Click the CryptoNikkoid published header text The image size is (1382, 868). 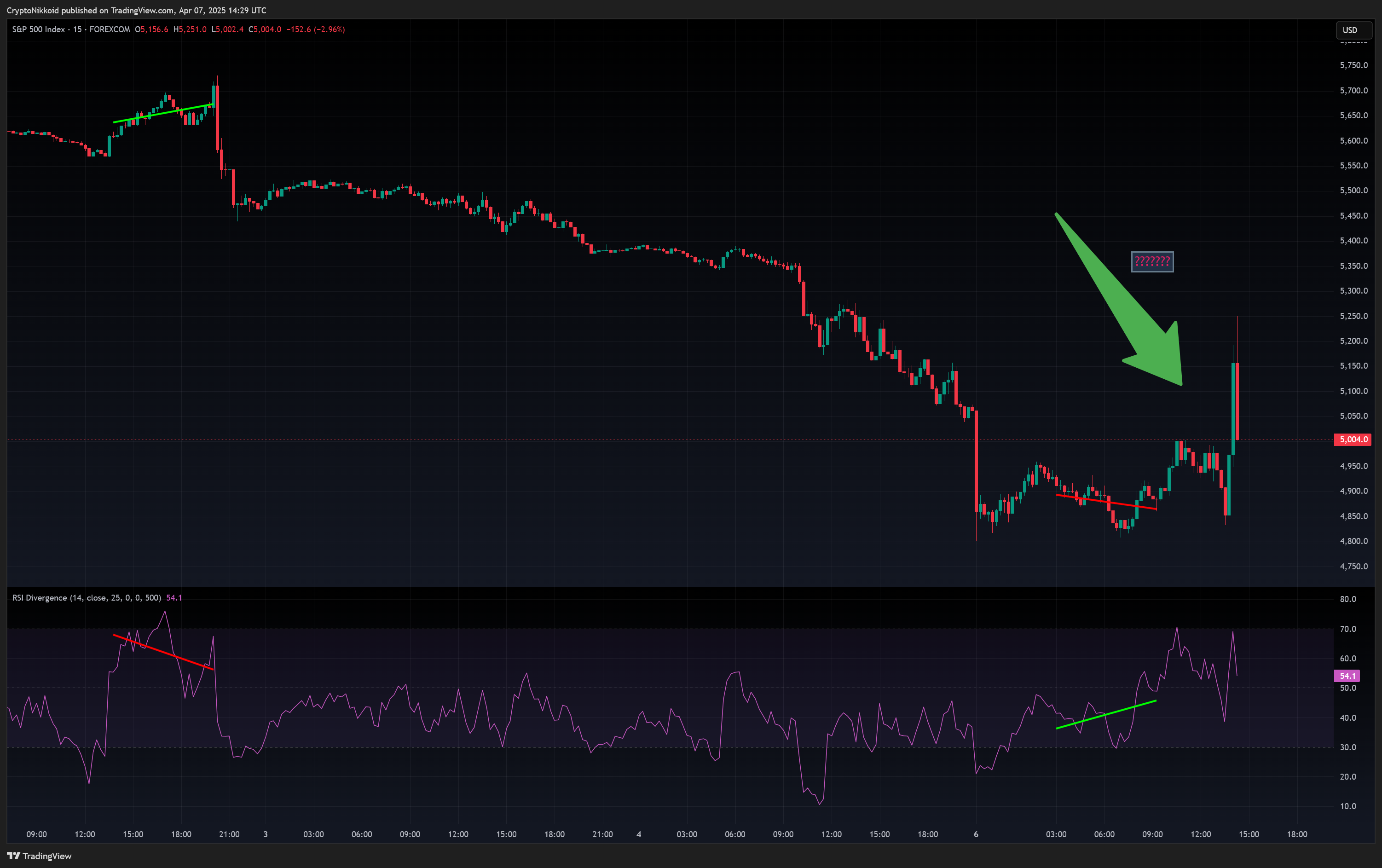pyautogui.click(x=137, y=10)
